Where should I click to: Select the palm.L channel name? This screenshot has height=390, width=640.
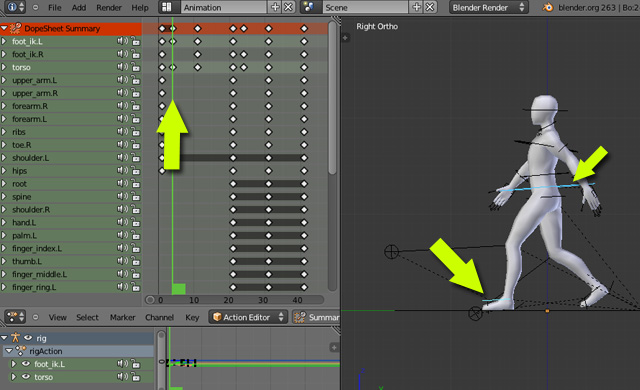tap(24, 235)
